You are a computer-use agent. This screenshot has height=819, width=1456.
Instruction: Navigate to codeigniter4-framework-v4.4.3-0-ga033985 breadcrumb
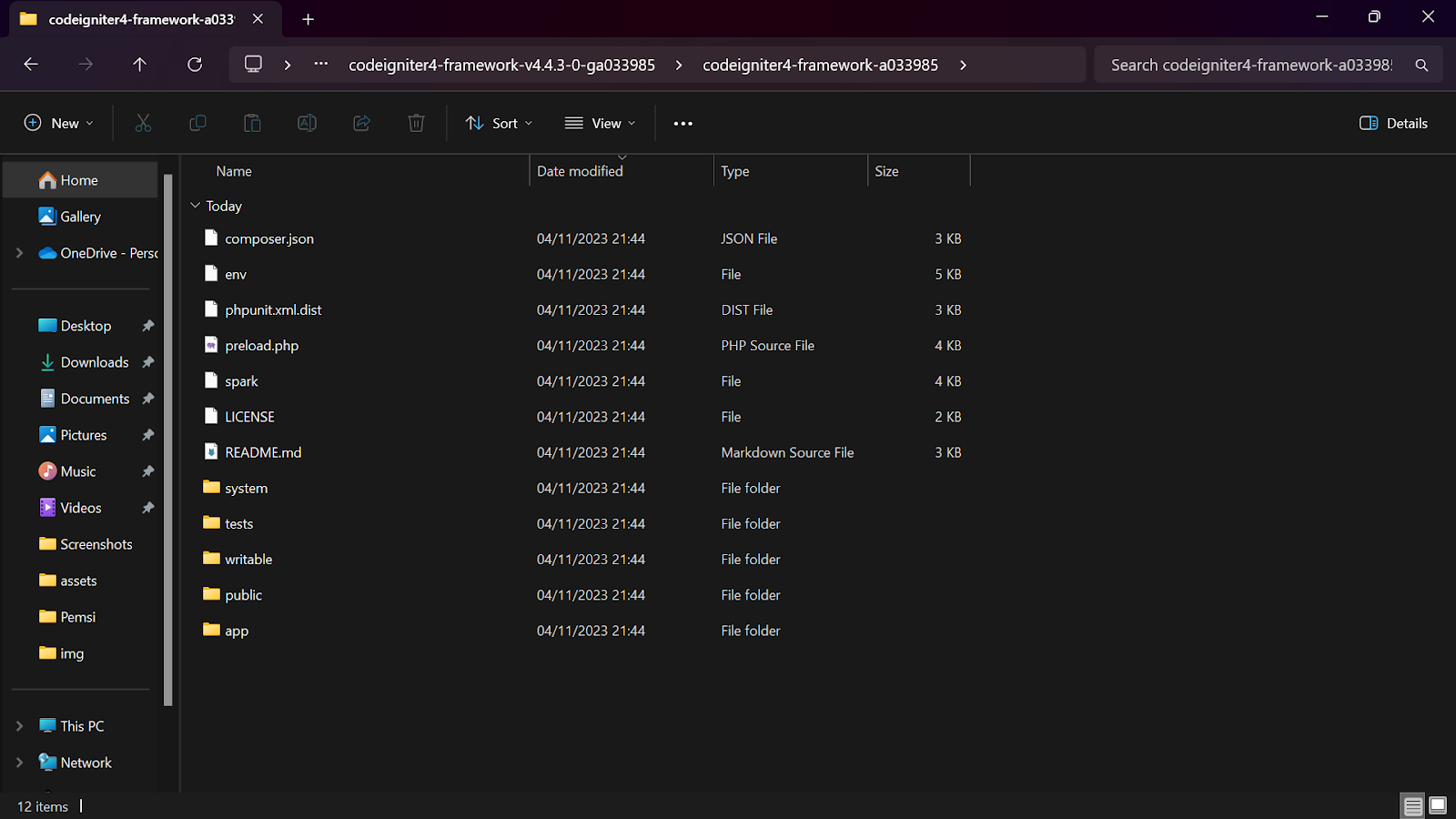[x=502, y=65]
